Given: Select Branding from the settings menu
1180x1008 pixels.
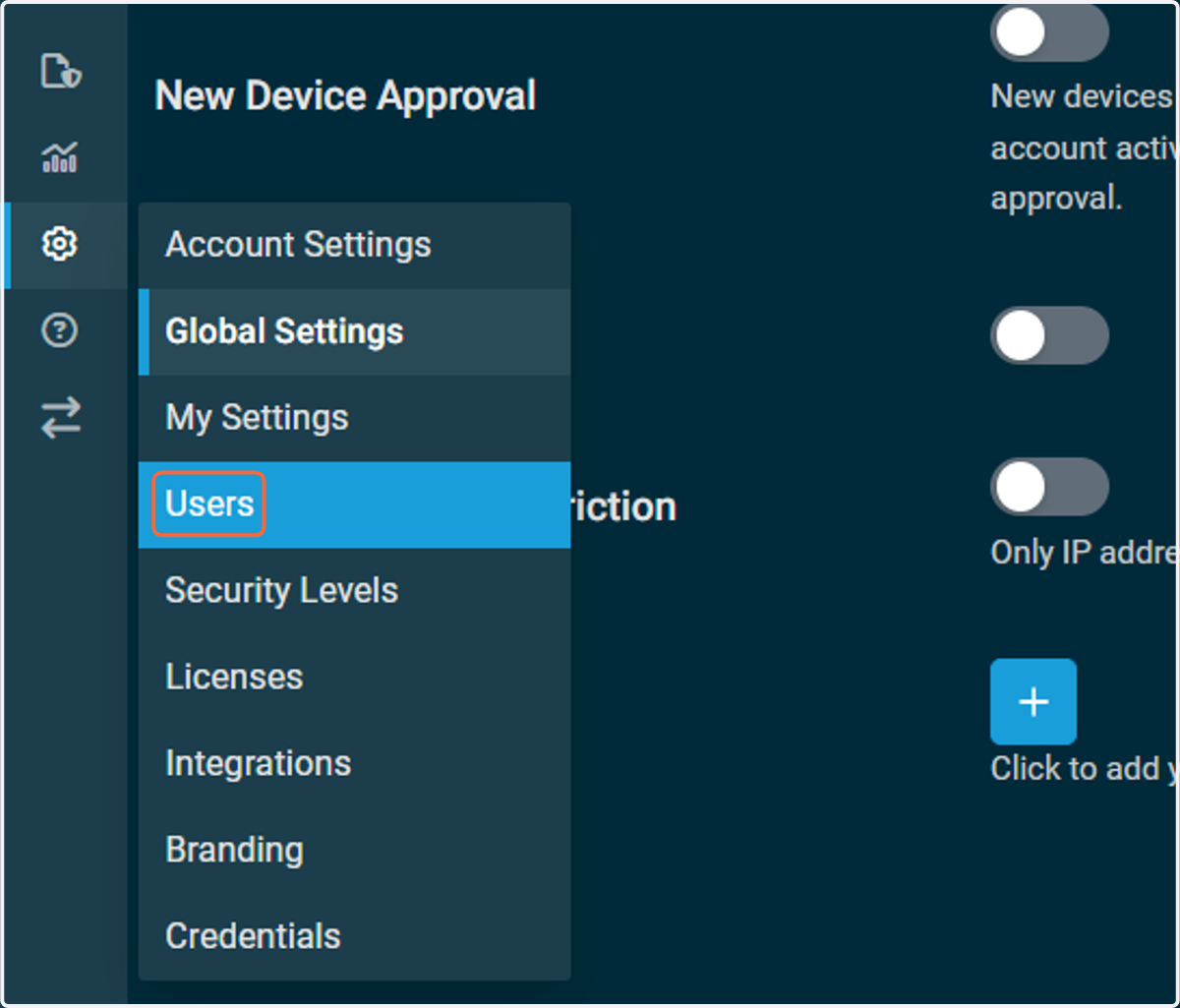Looking at the screenshot, I should tap(355, 851).
